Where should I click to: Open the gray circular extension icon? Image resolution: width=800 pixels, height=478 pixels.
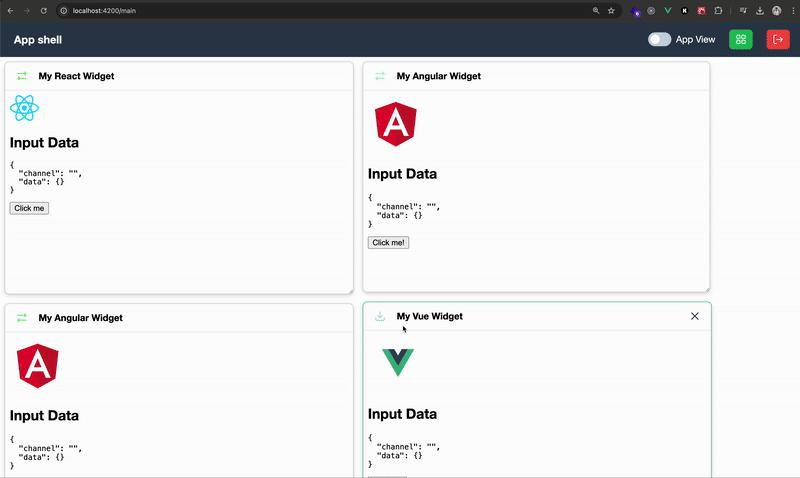(x=651, y=11)
